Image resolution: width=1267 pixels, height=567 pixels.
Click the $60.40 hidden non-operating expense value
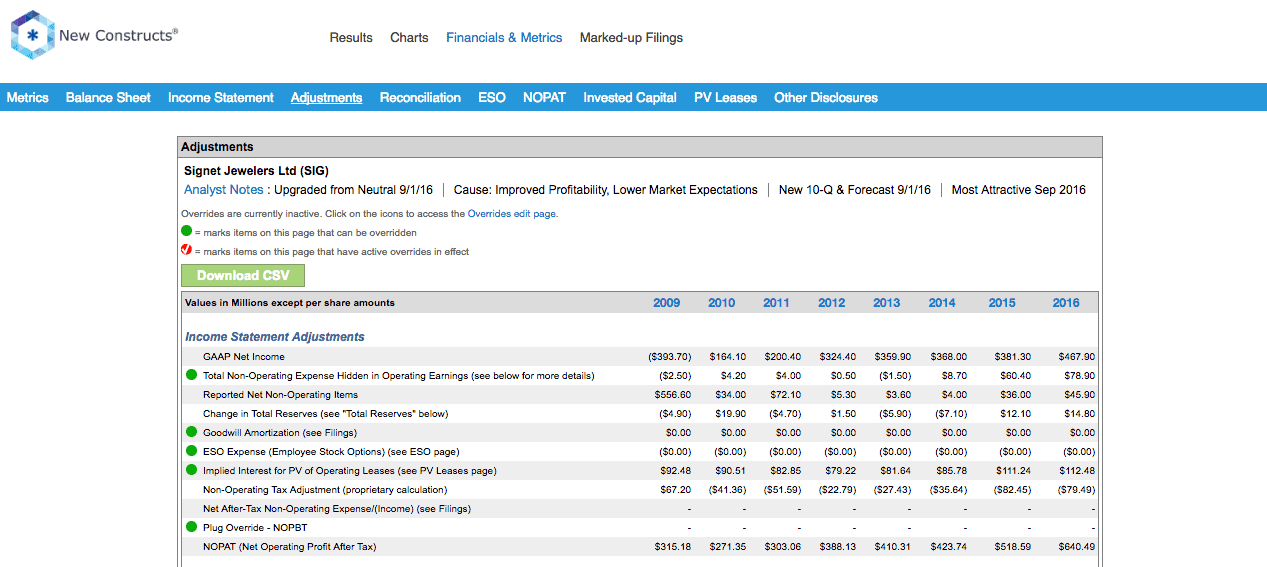click(x=1015, y=376)
